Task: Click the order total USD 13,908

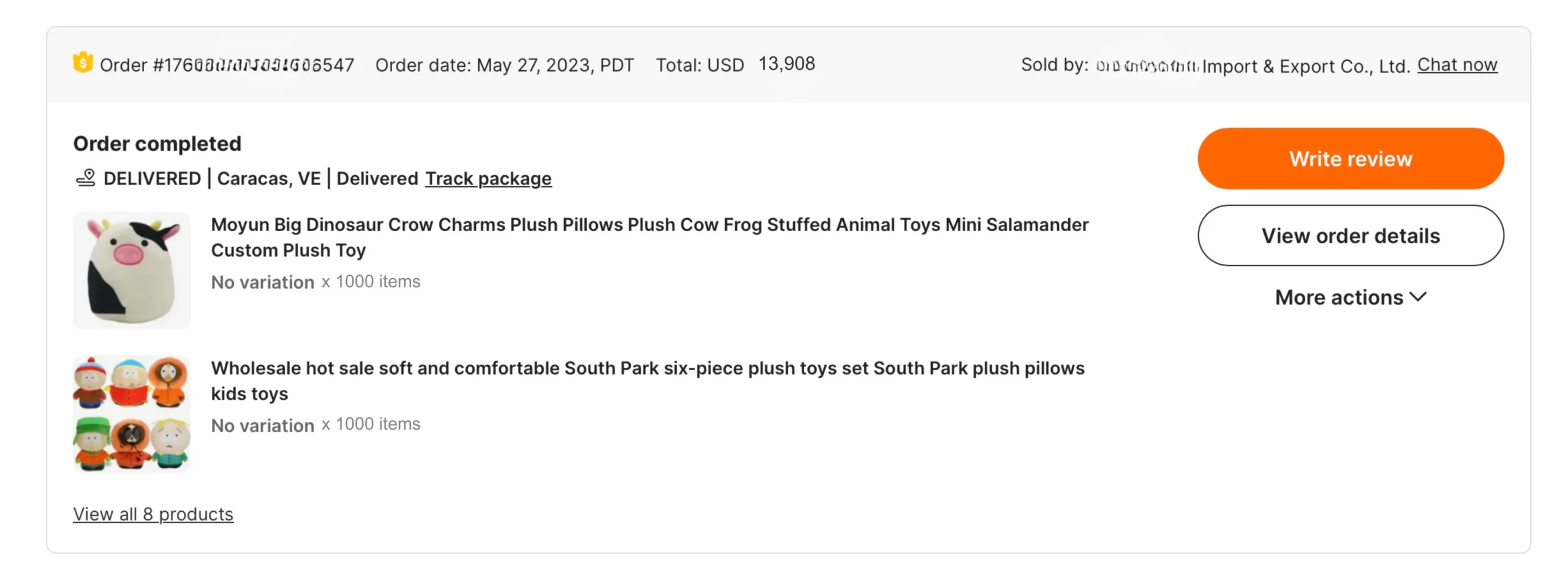Action: (x=734, y=64)
